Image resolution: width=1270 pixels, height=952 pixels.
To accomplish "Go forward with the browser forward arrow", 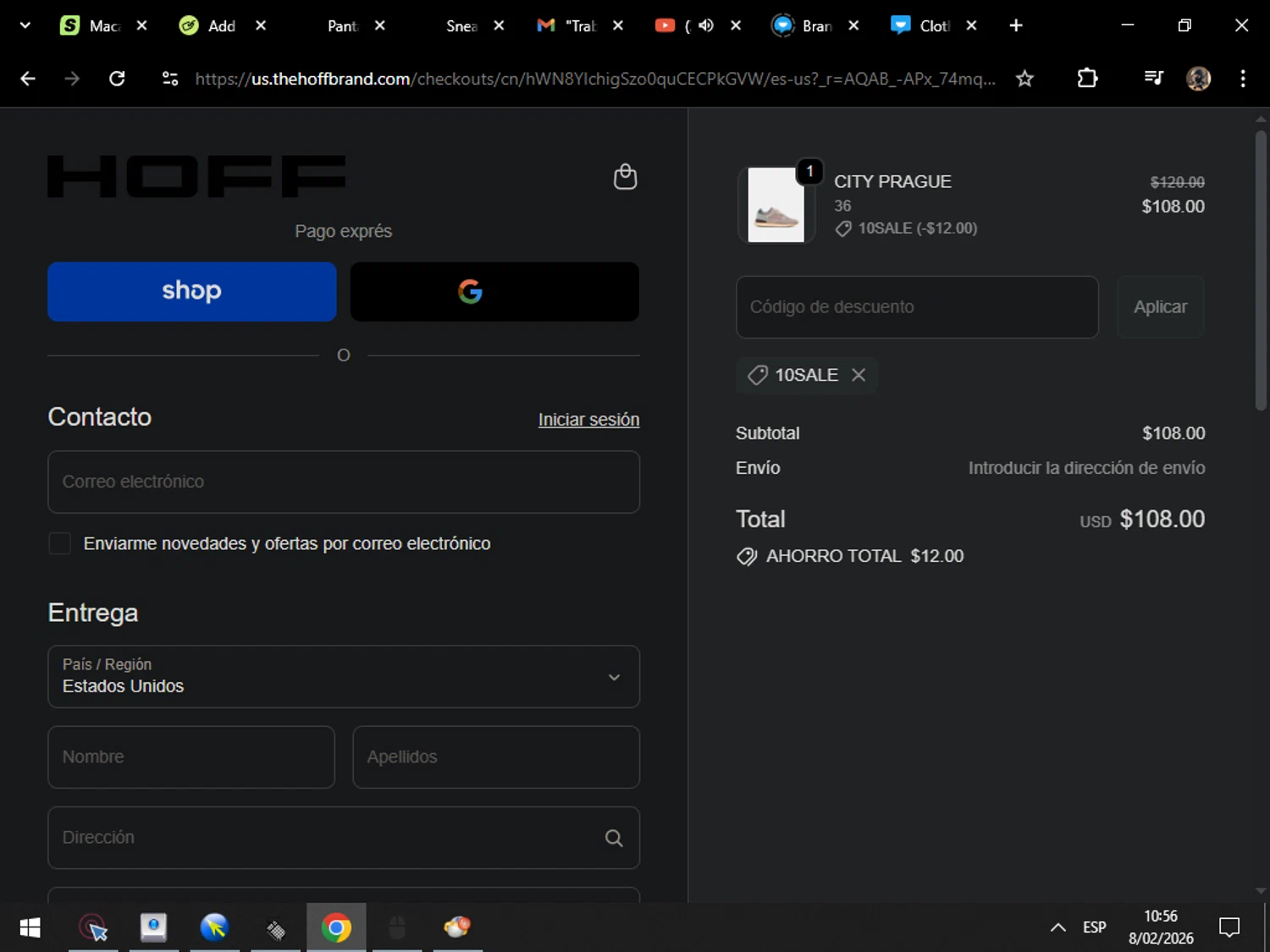I will point(72,79).
